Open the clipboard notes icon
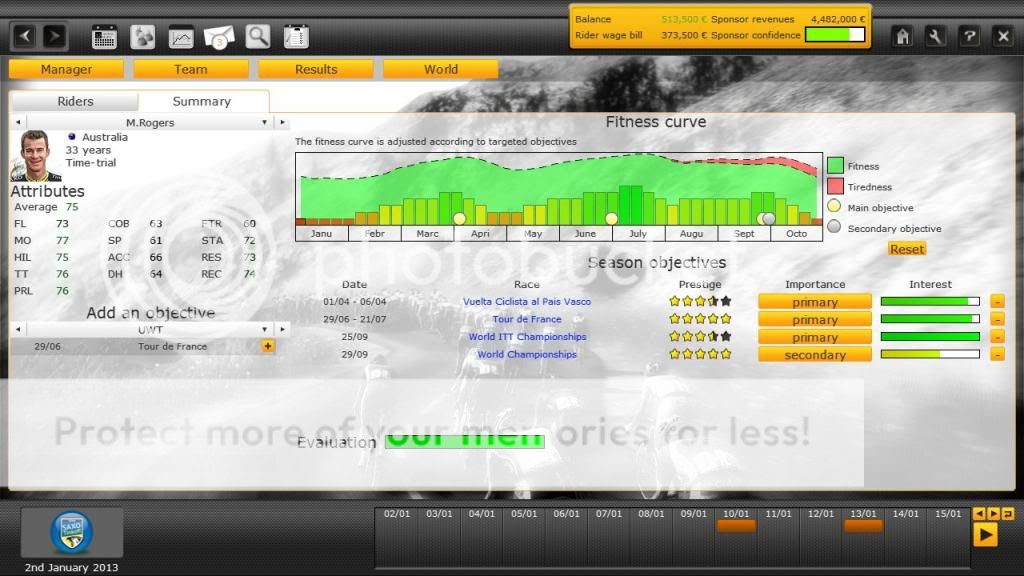The image size is (1024, 576). [x=295, y=37]
